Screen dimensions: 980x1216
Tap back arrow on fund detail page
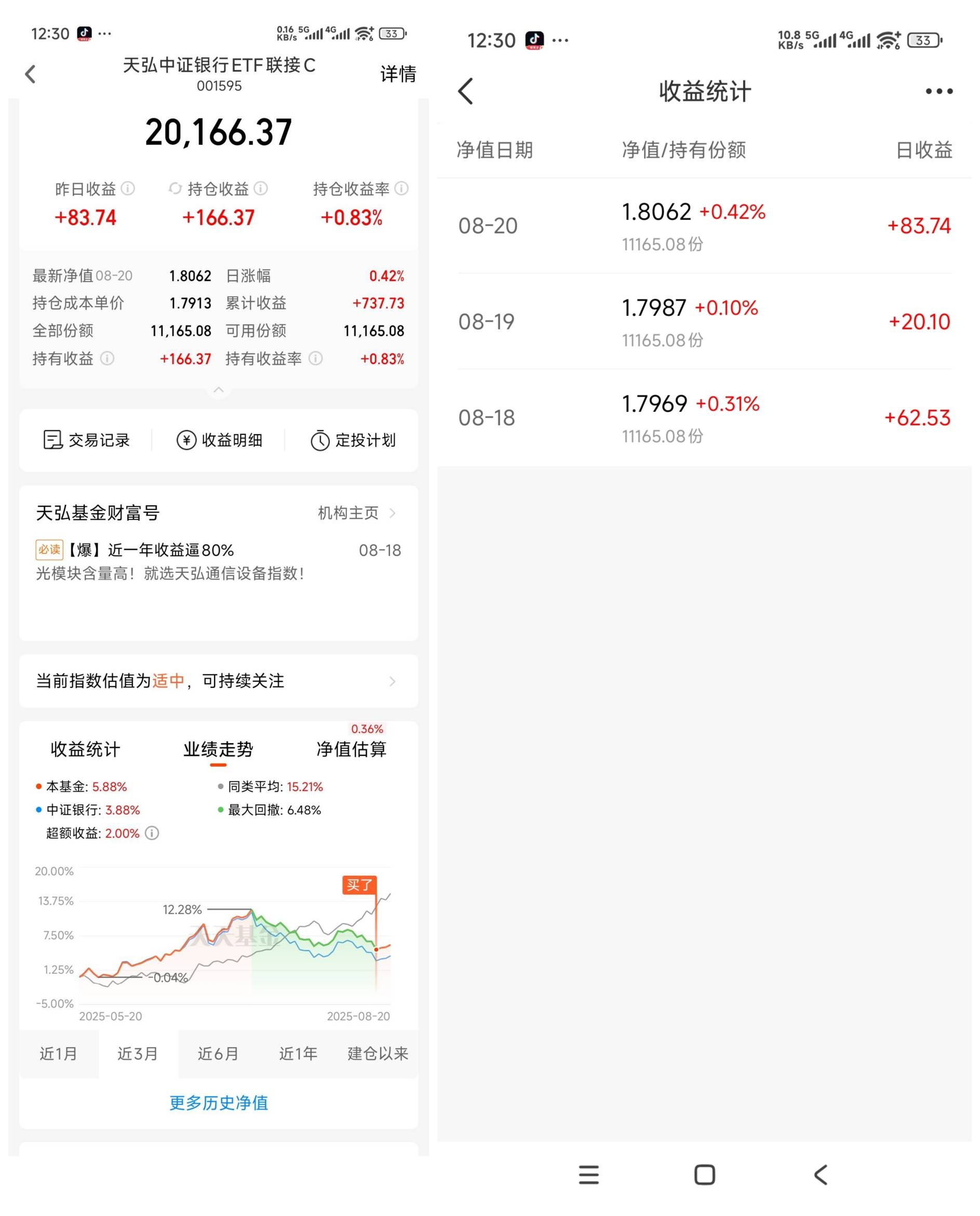click(31, 74)
